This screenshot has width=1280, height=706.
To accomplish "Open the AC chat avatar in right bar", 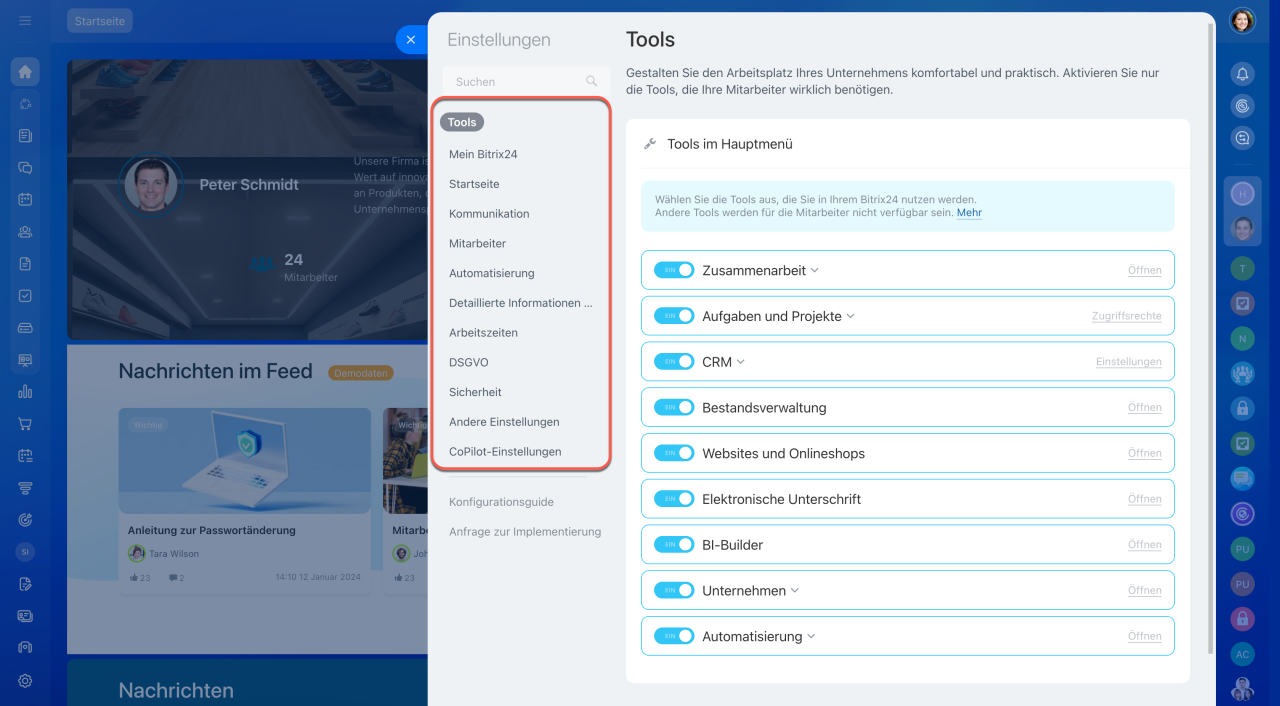I will [1242, 654].
